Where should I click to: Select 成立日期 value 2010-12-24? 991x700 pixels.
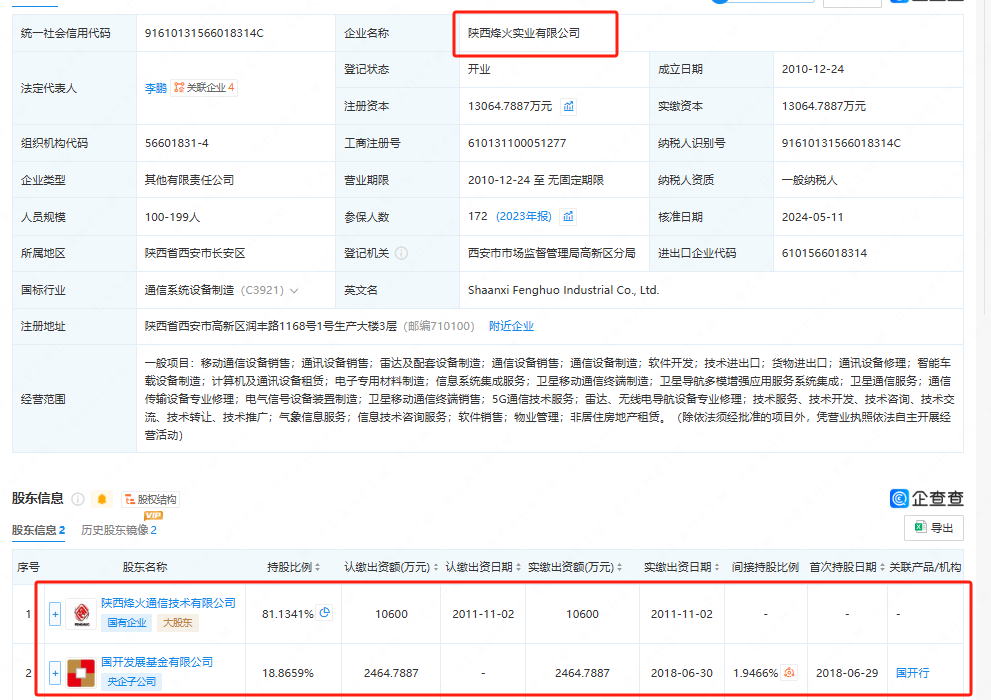(x=813, y=69)
